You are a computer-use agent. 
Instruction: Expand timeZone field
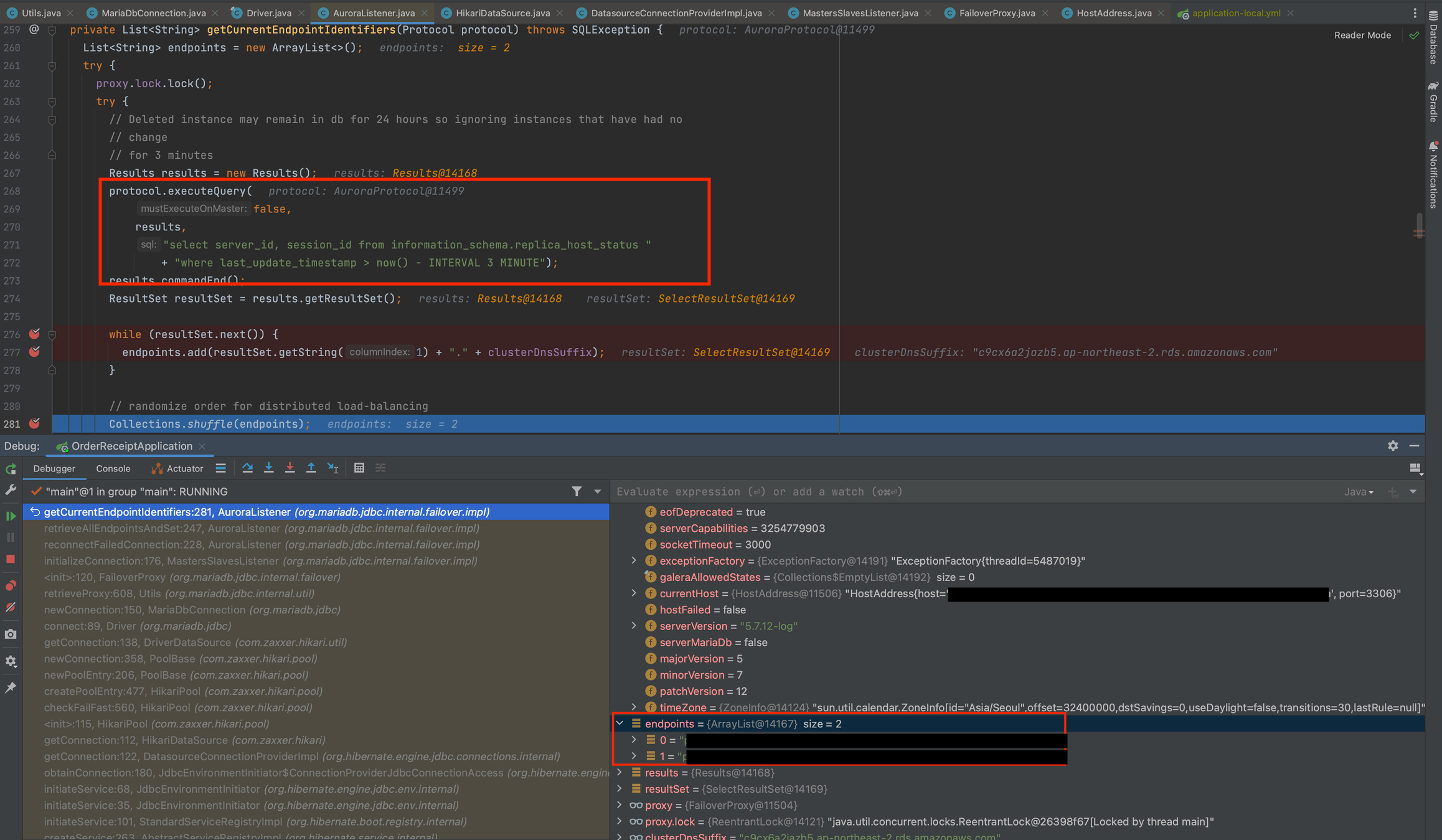[x=634, y=707]
